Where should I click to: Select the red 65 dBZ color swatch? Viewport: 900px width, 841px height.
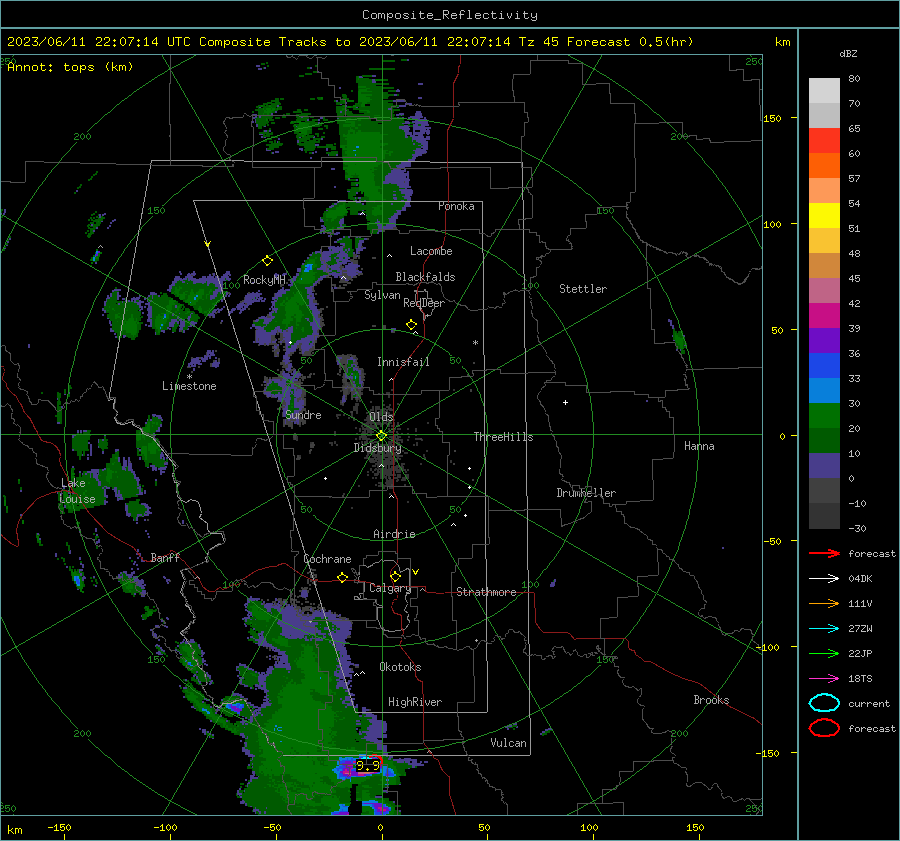(x=824, y=141)
